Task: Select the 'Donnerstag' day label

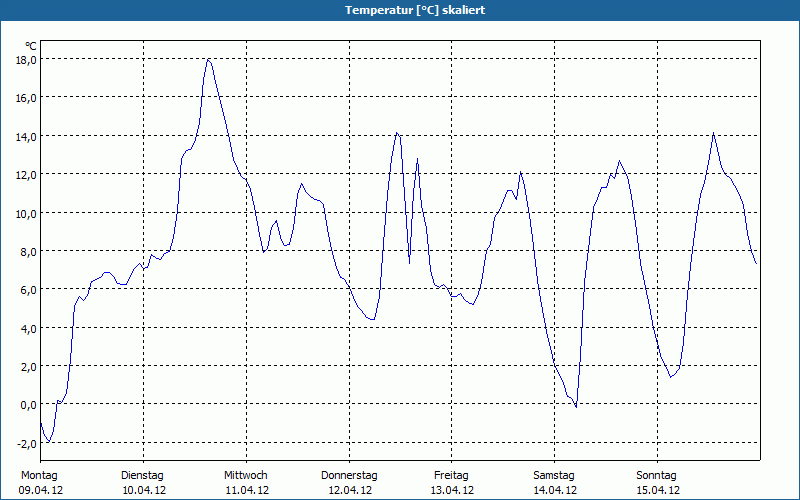Action: [349, 476]
